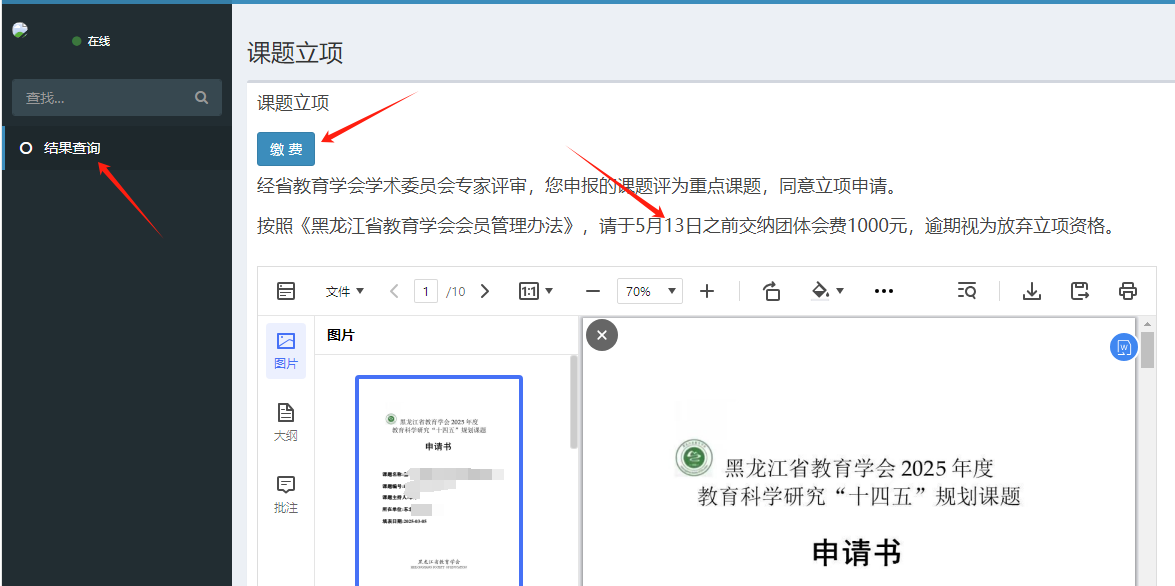Image resolution: width=1175 pixels, height=586 pixels.
Task: Click the user avatar in the sidebar
Action: pyautogui.click(x=20, y=30)
